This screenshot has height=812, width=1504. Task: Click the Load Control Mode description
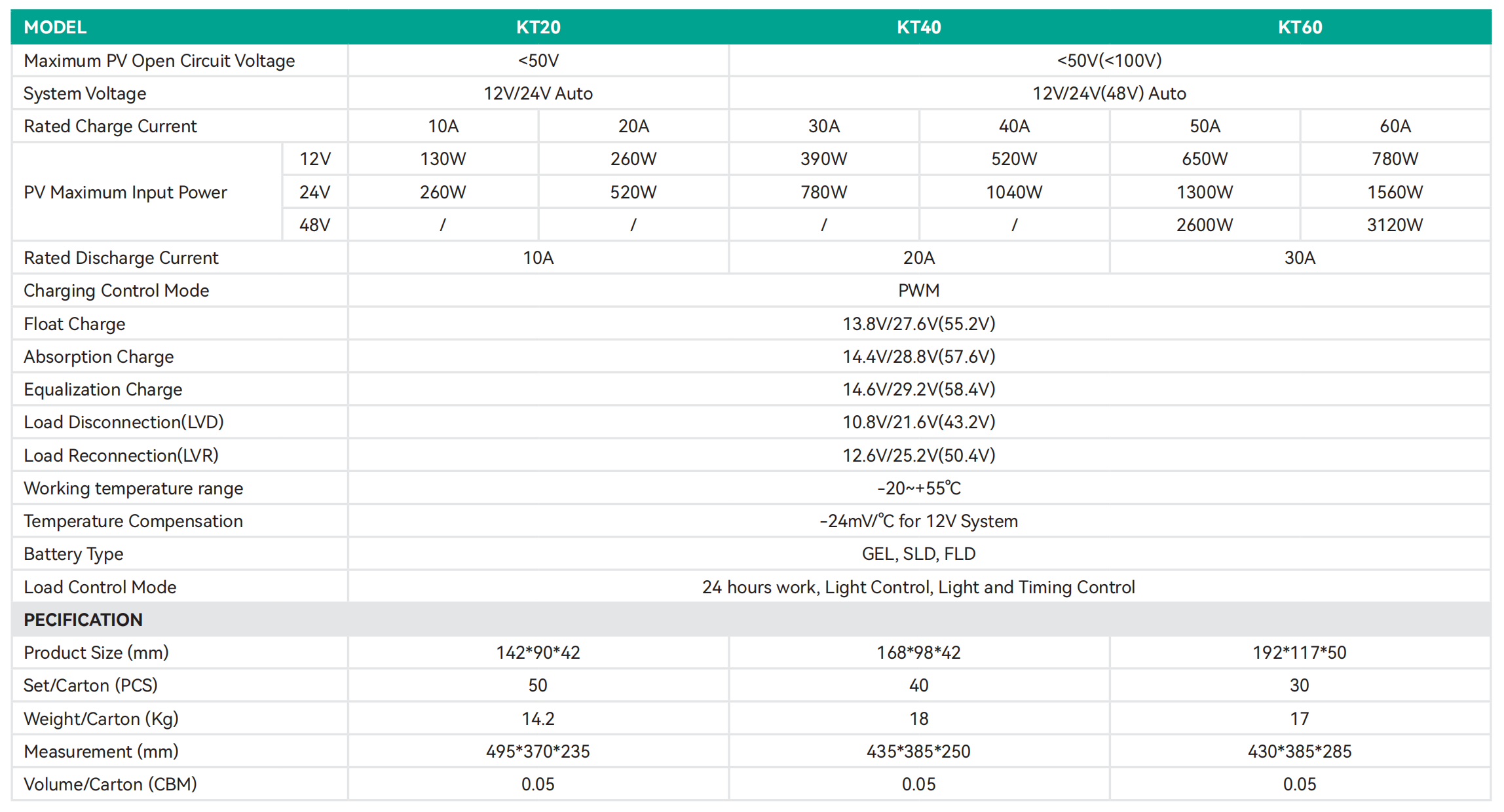click(918, 587)
